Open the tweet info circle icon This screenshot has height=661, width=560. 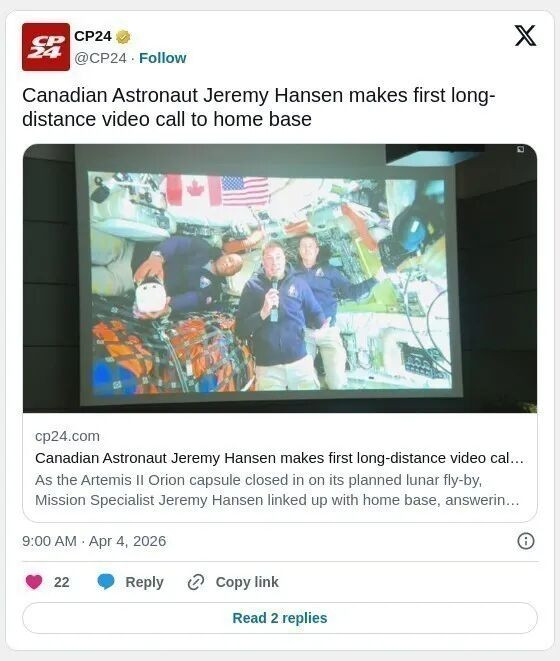click(x=525, y=541)
